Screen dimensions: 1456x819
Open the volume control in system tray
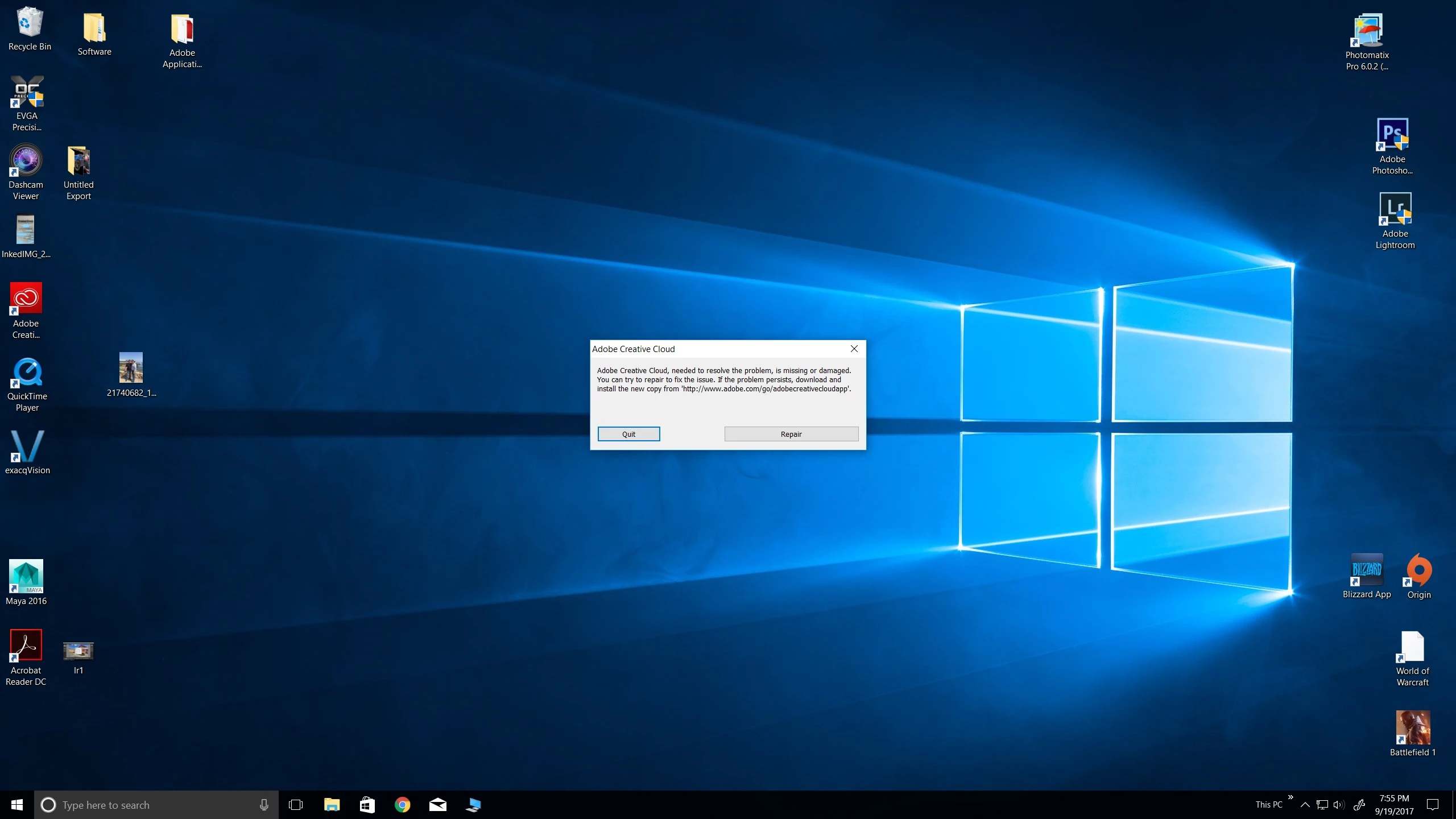[x=1339, y=805]
